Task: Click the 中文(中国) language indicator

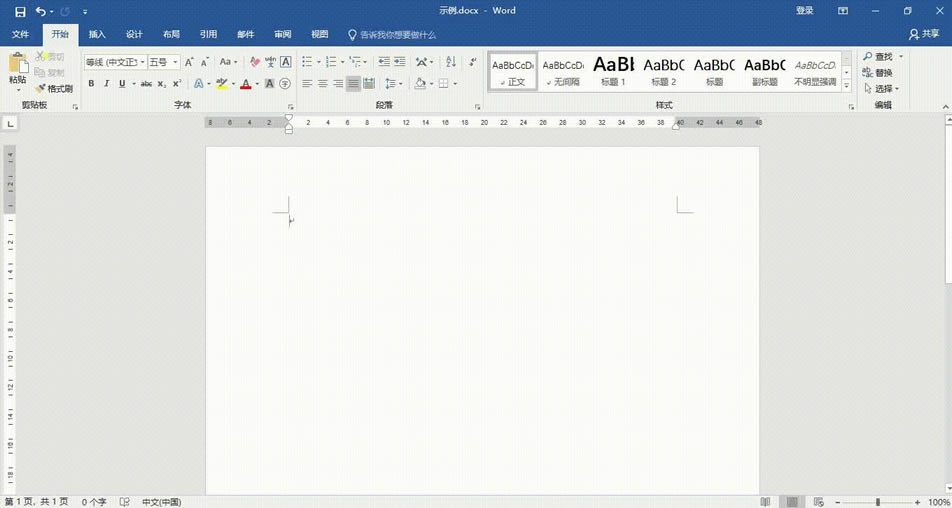Action: point(162,503)
